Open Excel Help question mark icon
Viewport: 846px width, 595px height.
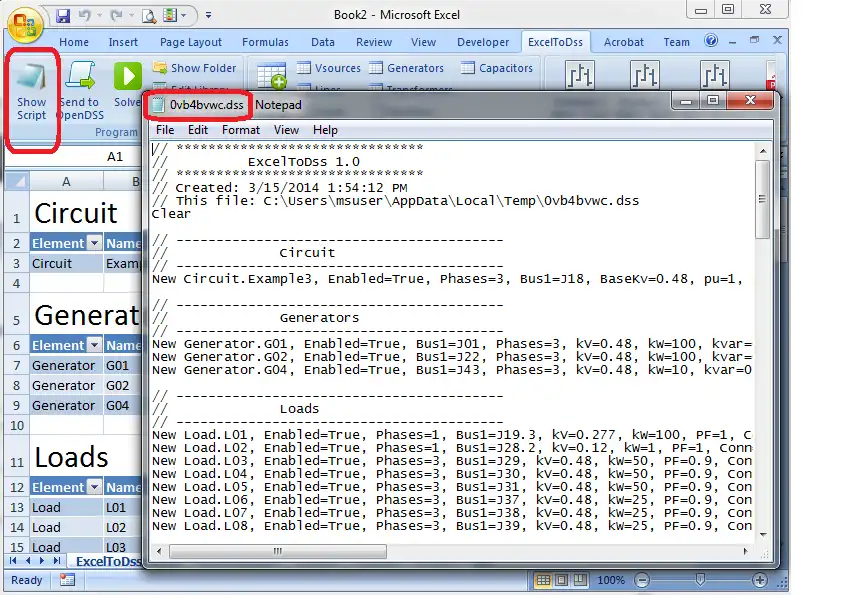click(711, 40)
